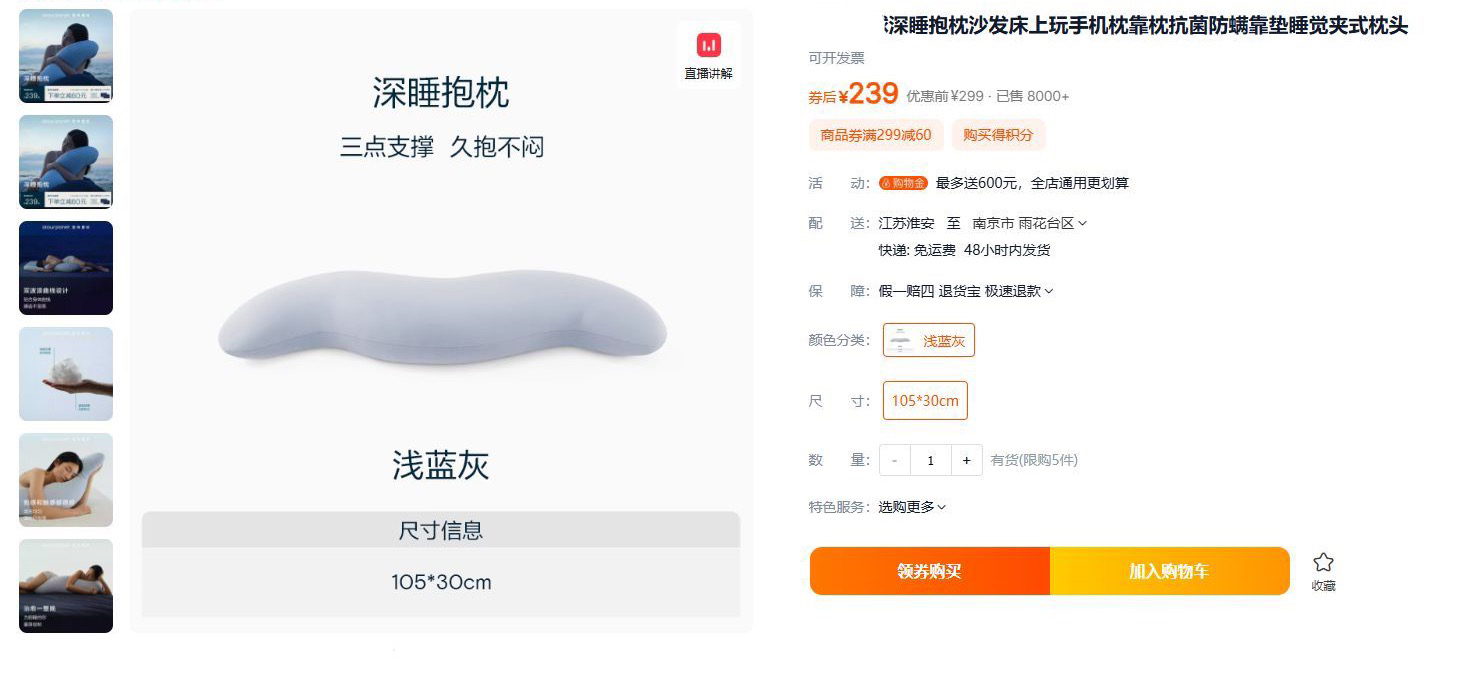
Task: Click the quantity input field
Action: 930,460
